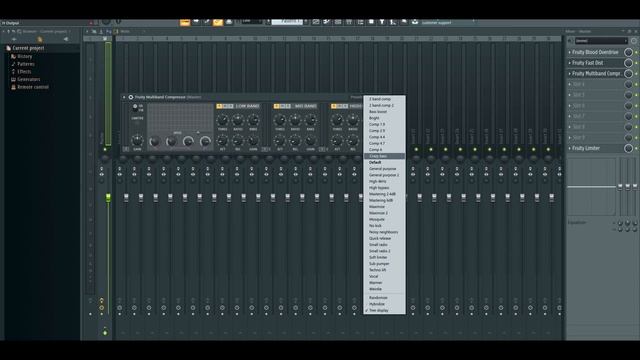This screenshot has width=640, height=360.
Task: Click Presets label in compressor title bar
Action: pos(356,97)
